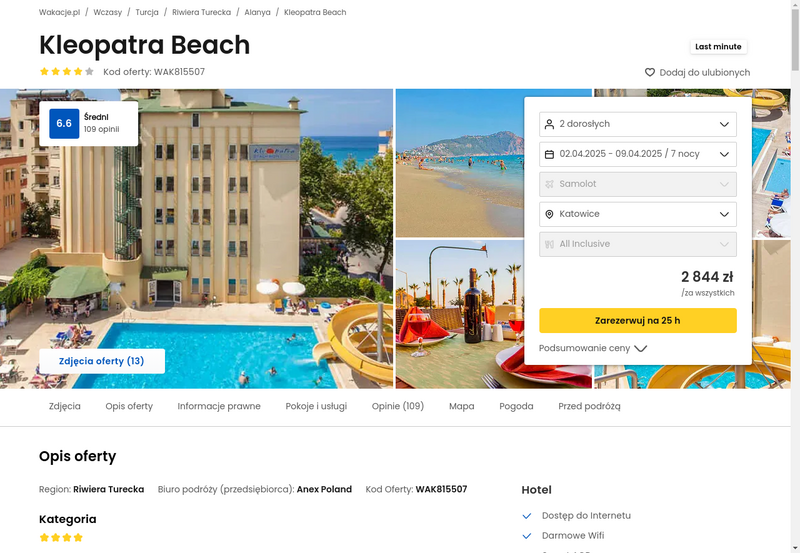Click the person icon in travelers field
Viewport: 800px width, 553px height.
coord(549,124)
